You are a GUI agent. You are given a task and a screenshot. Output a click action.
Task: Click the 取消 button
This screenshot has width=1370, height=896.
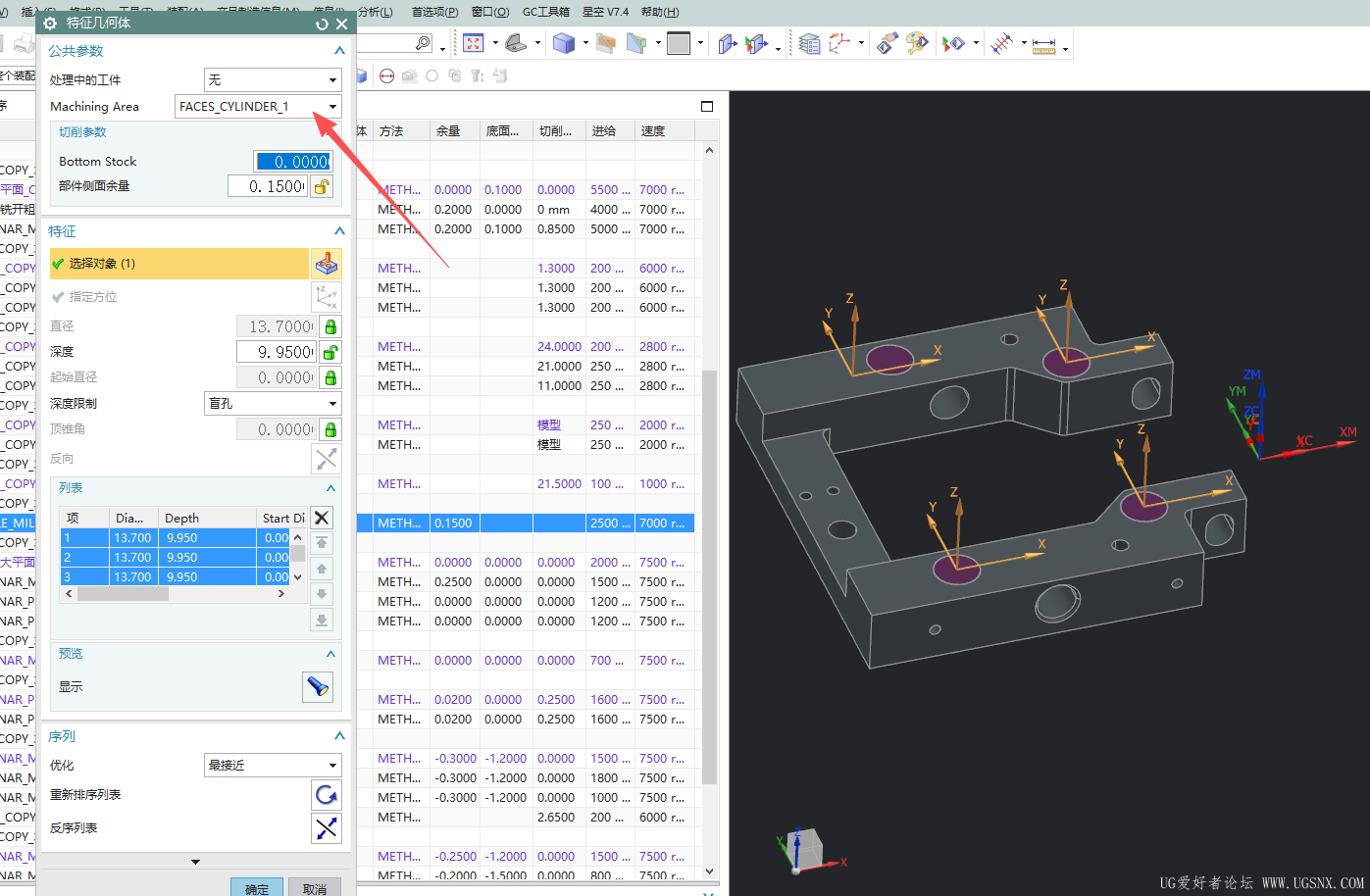coord(315,888)
